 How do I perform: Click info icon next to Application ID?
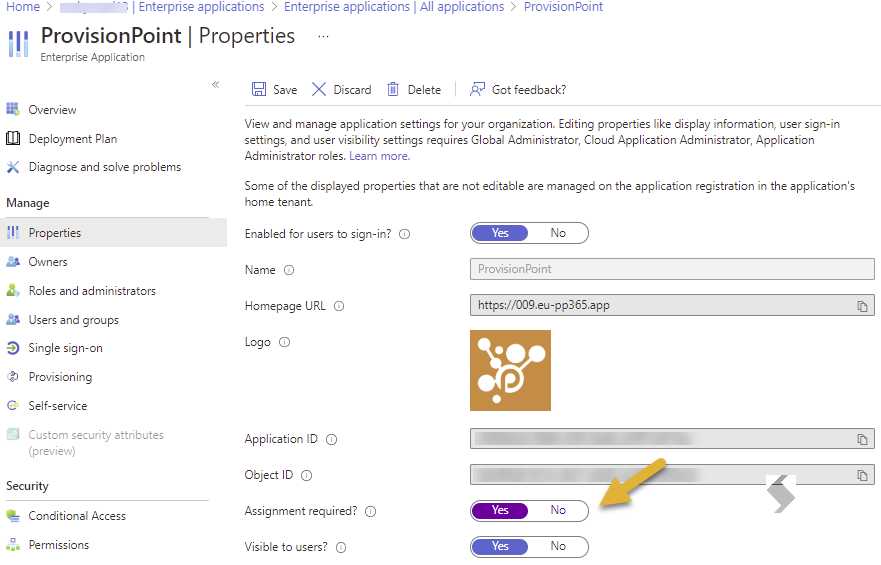point(331,439)
